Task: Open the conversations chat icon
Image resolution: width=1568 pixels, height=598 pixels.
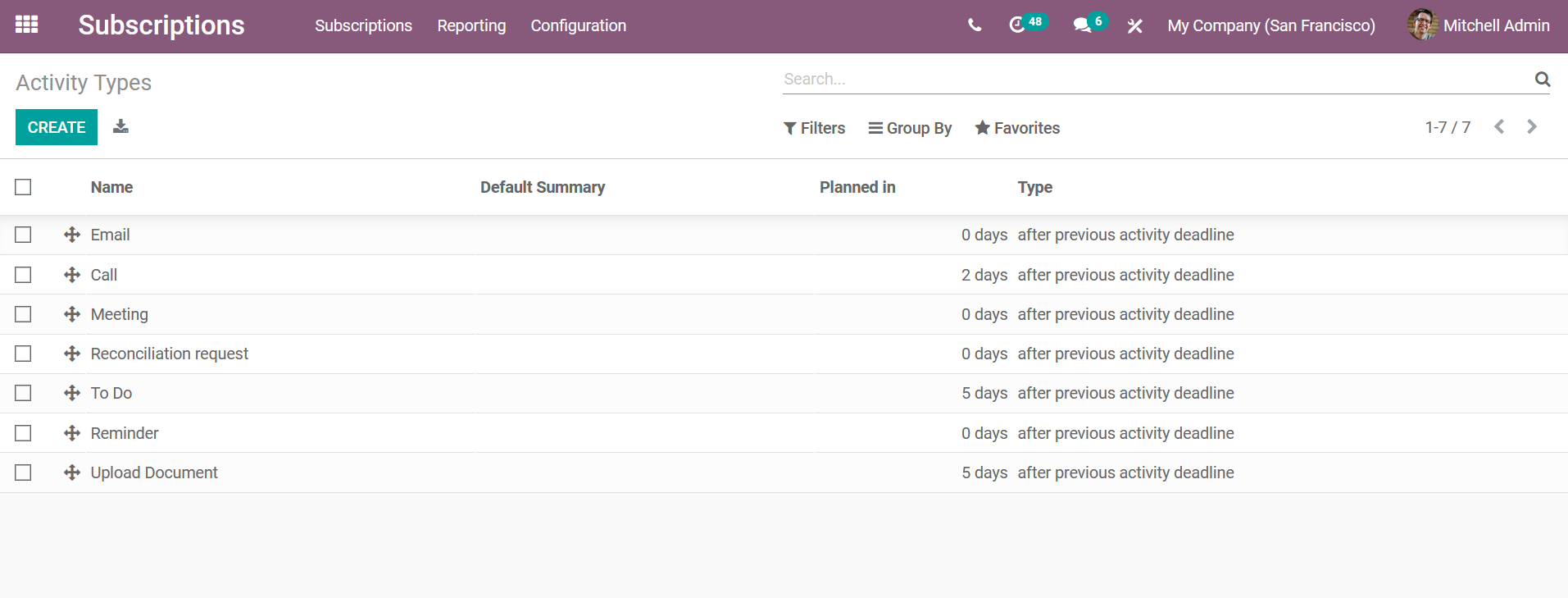Action: 1082,25
